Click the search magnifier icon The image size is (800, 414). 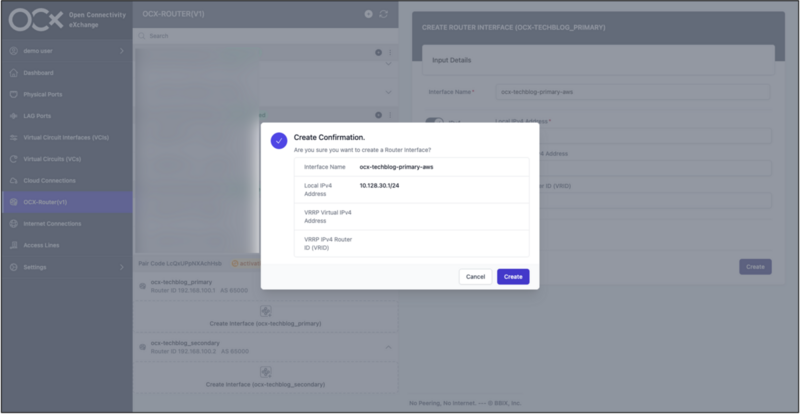point(142,36)
